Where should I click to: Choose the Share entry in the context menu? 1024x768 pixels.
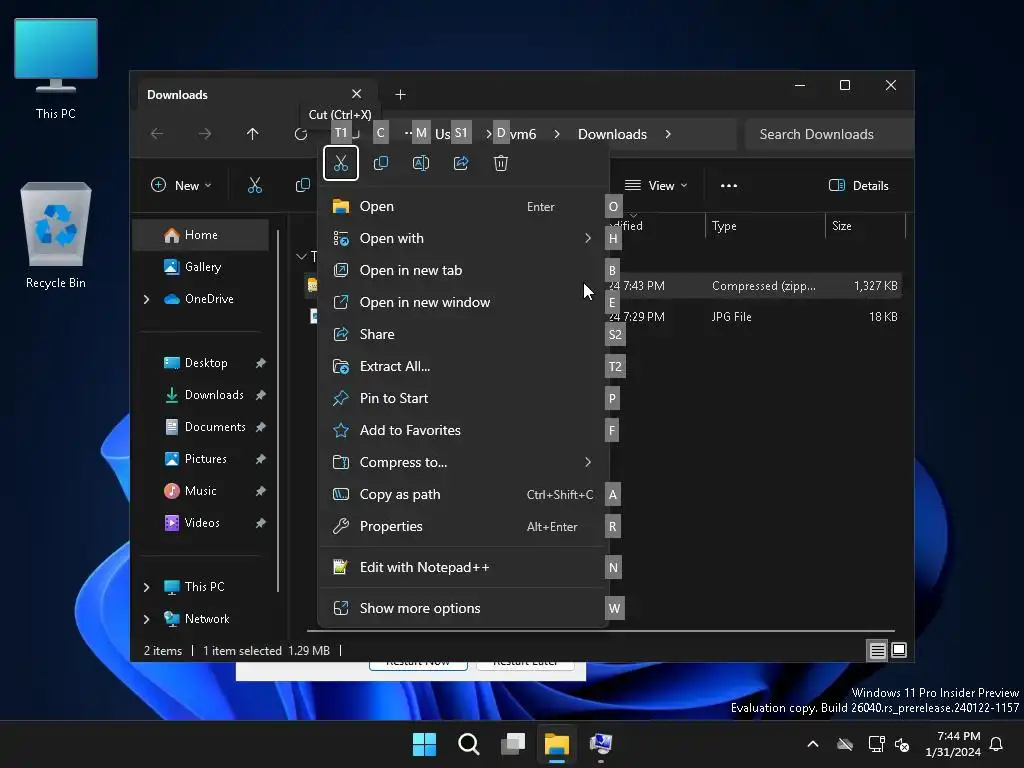pyautogui.click(x=463, y=334)
